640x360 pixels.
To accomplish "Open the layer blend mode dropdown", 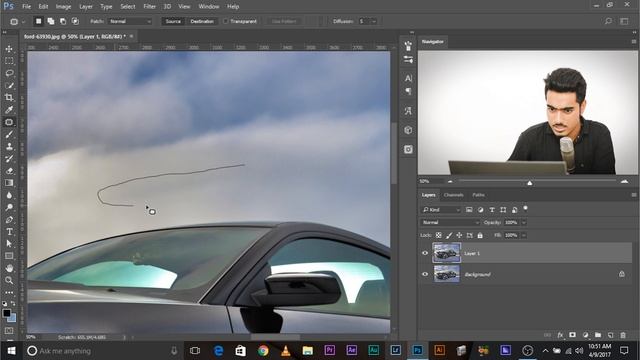I will pos(450,222).
